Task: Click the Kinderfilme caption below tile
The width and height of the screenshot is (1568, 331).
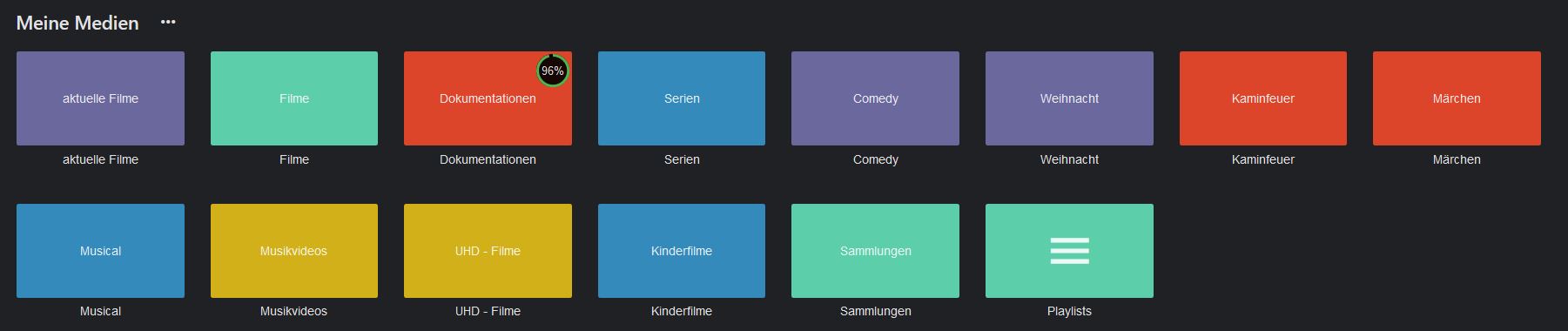Action: click(x=682, y=311)
